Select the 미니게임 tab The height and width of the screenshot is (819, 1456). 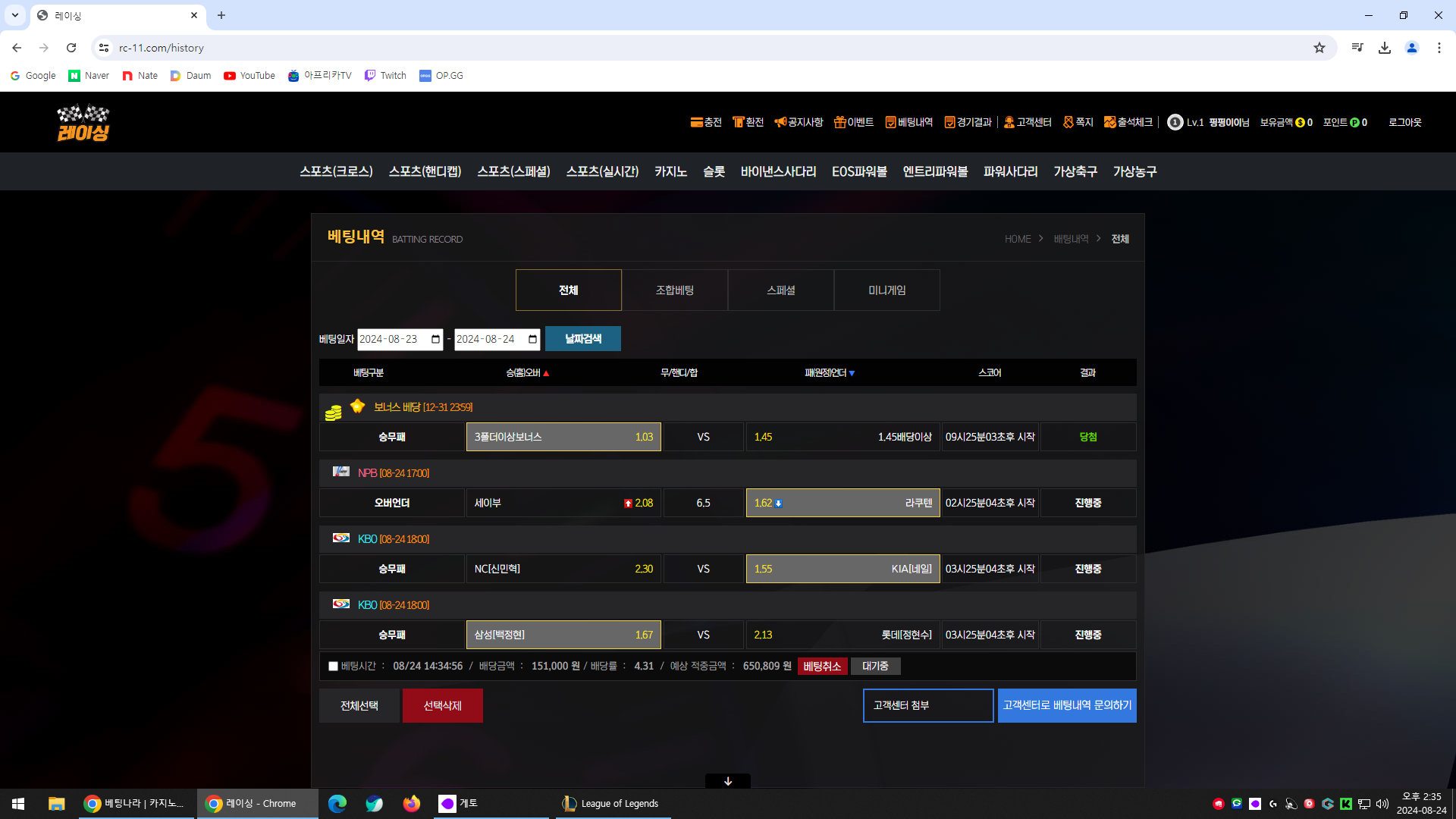[x=887, y=290]
